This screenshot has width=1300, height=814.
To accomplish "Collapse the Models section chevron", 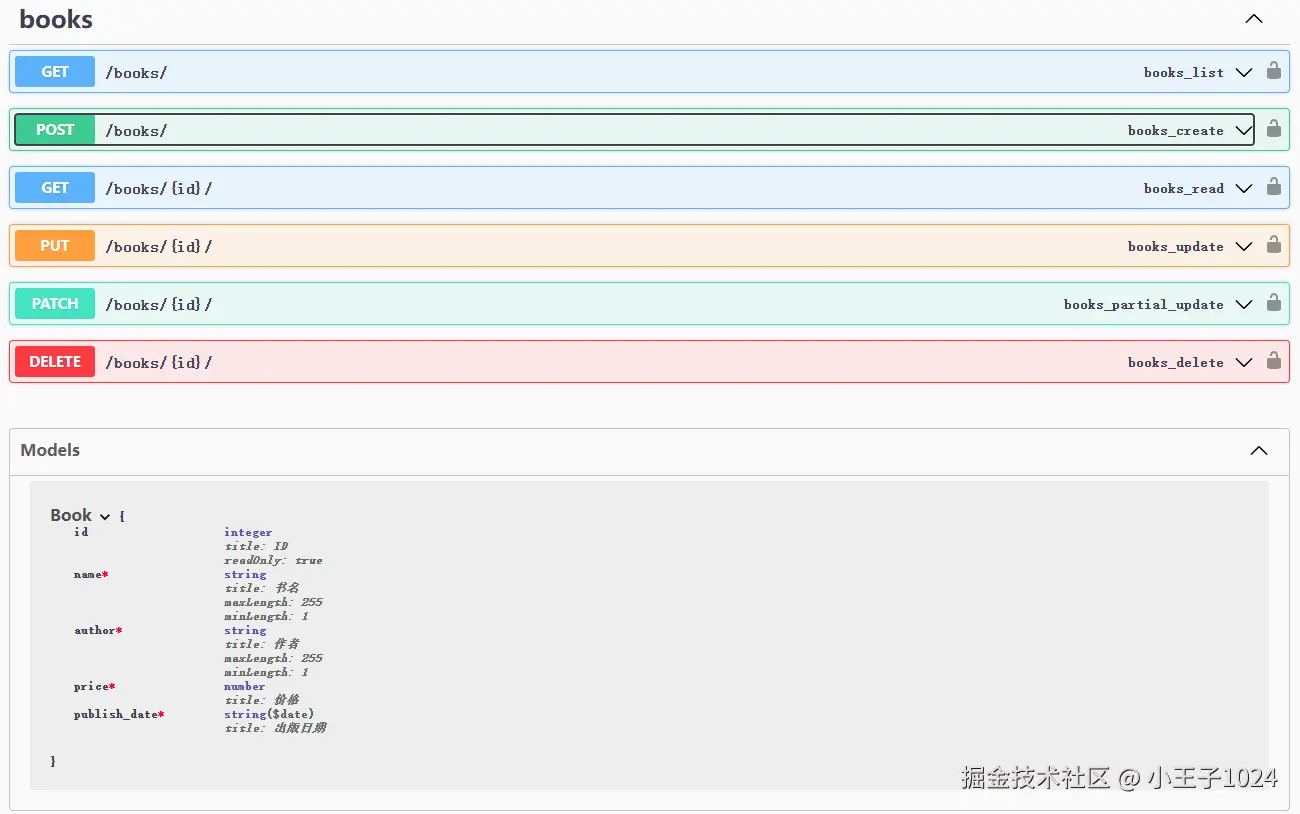I will tap(1259, 451).
